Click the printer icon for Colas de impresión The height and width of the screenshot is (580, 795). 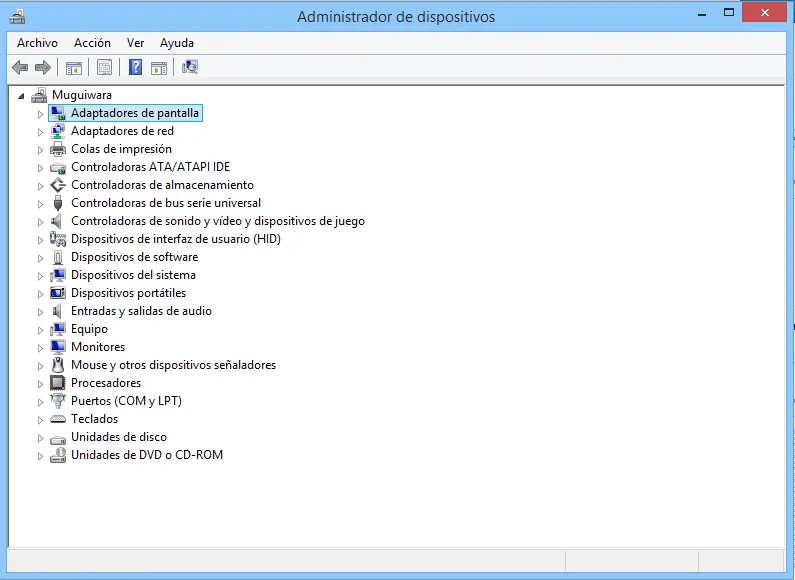click(58, 149)
